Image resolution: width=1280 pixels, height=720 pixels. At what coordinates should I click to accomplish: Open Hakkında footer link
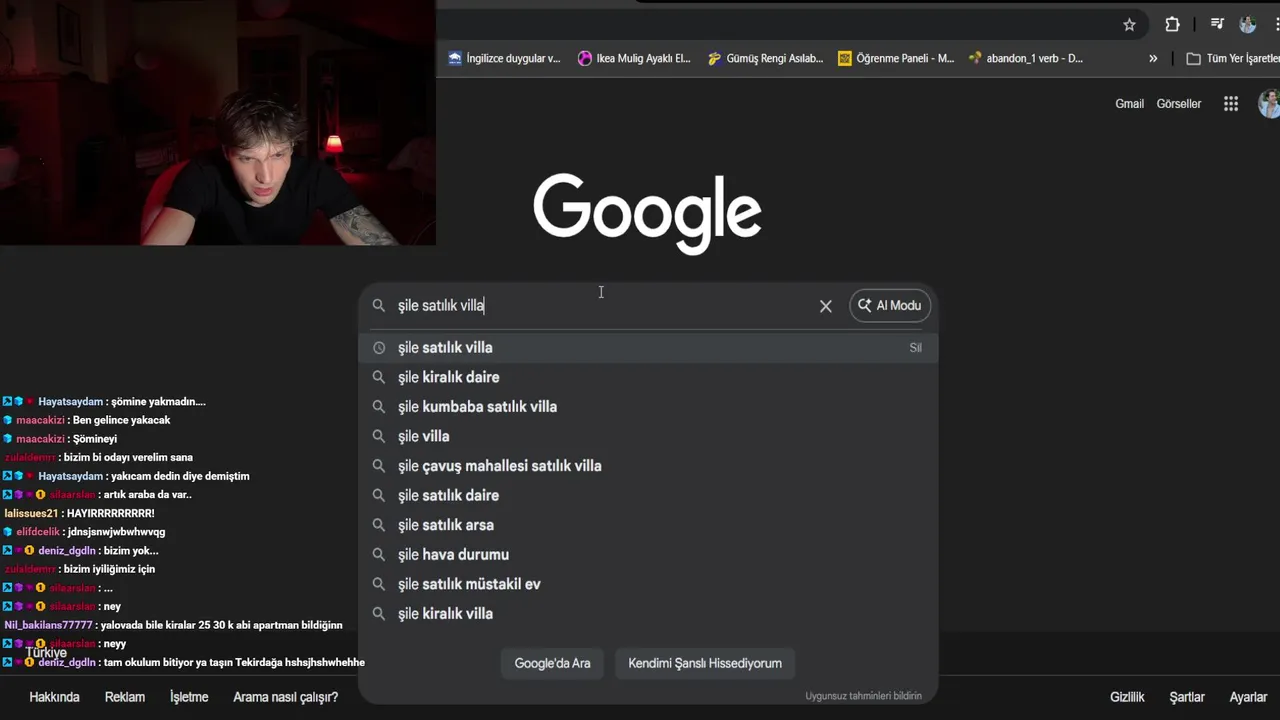(54, 697)
